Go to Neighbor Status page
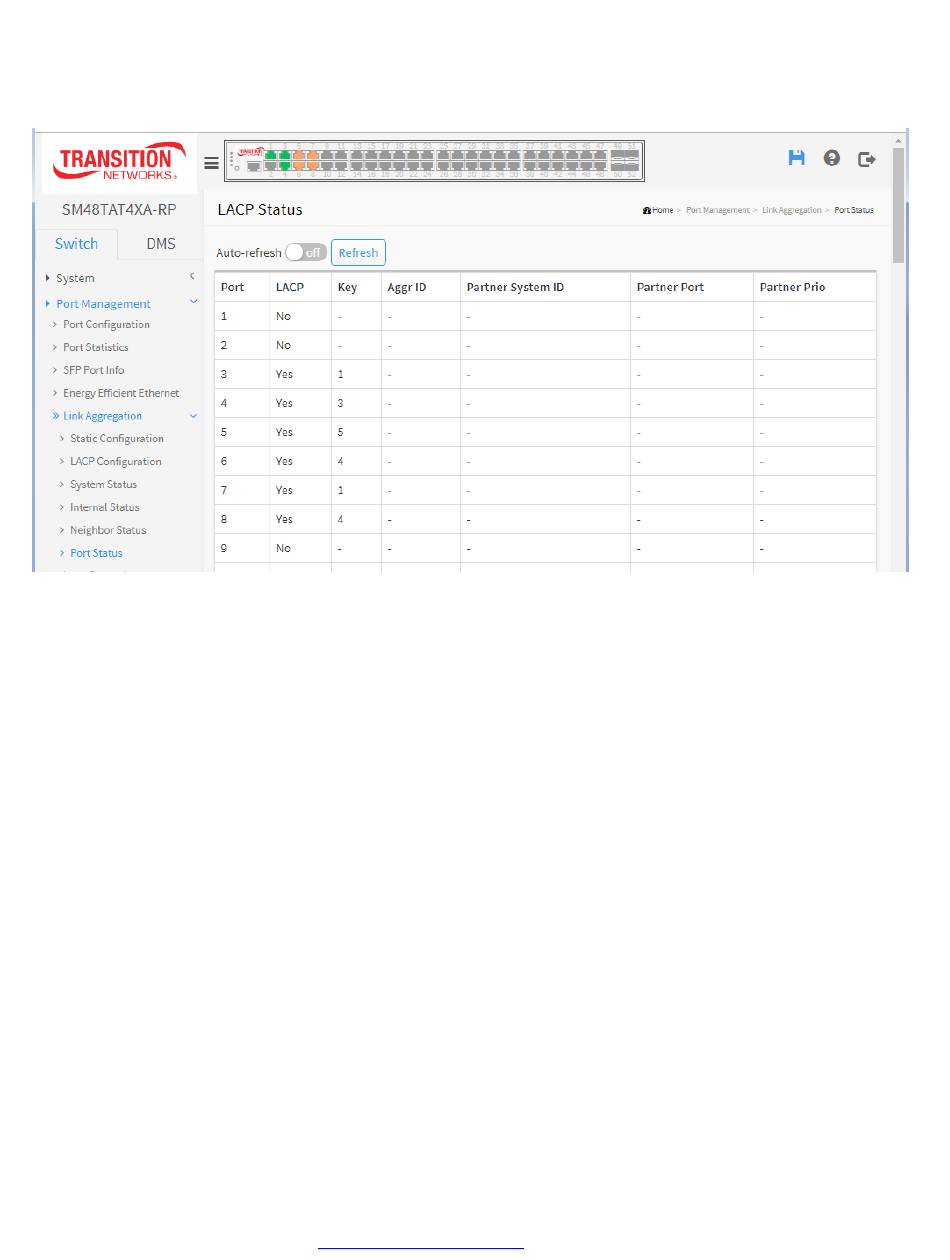This screenshot has width=950, height=1260. (108, 530)
